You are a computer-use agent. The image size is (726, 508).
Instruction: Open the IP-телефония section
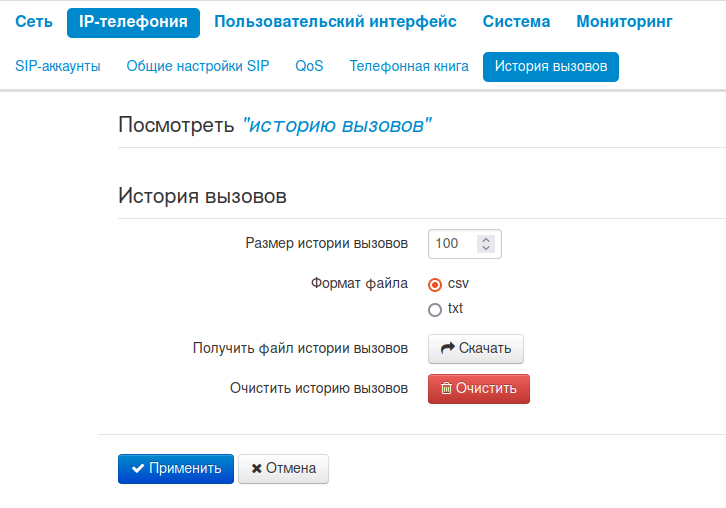click(133, 21)
